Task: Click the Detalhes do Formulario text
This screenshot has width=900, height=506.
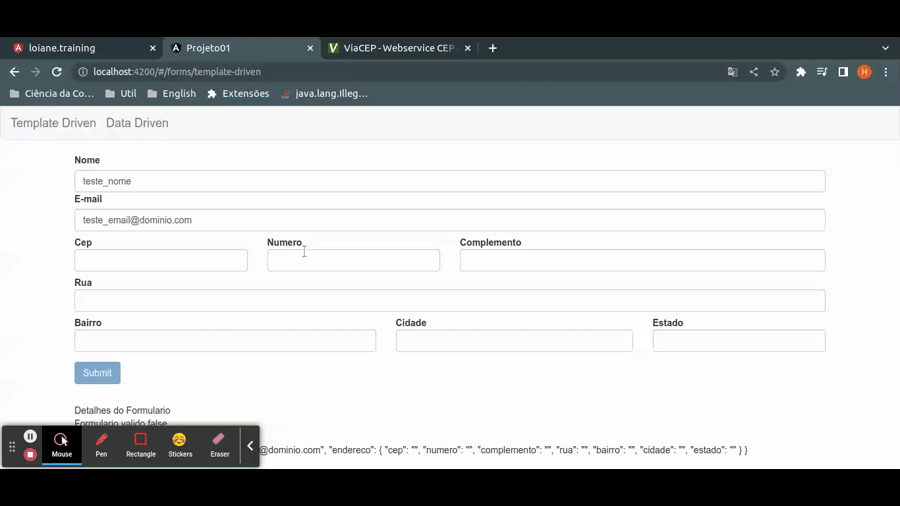Action: pos(122,411)
